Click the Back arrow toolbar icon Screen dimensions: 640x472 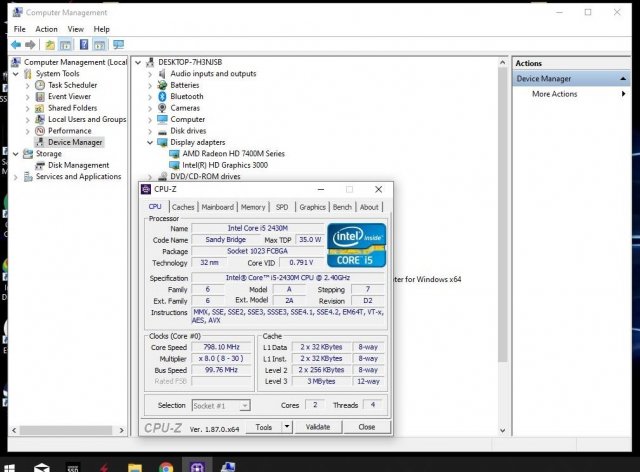[x=16, y=45]
